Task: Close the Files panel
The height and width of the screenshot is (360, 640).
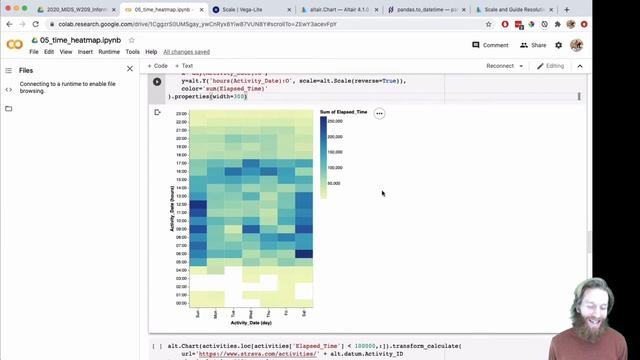Action: click(x=130, y=69)
